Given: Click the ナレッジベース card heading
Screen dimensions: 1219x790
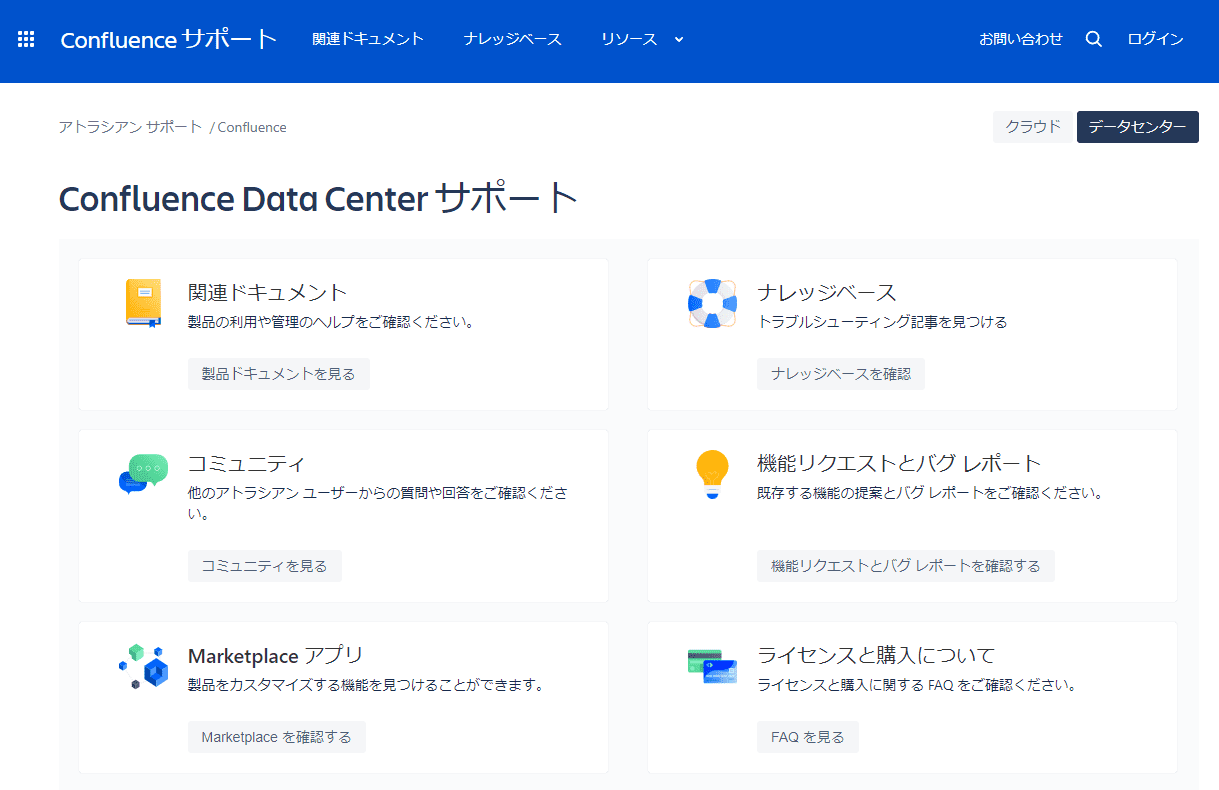Looking at the screenshot, I should click(x=827, y=292).
